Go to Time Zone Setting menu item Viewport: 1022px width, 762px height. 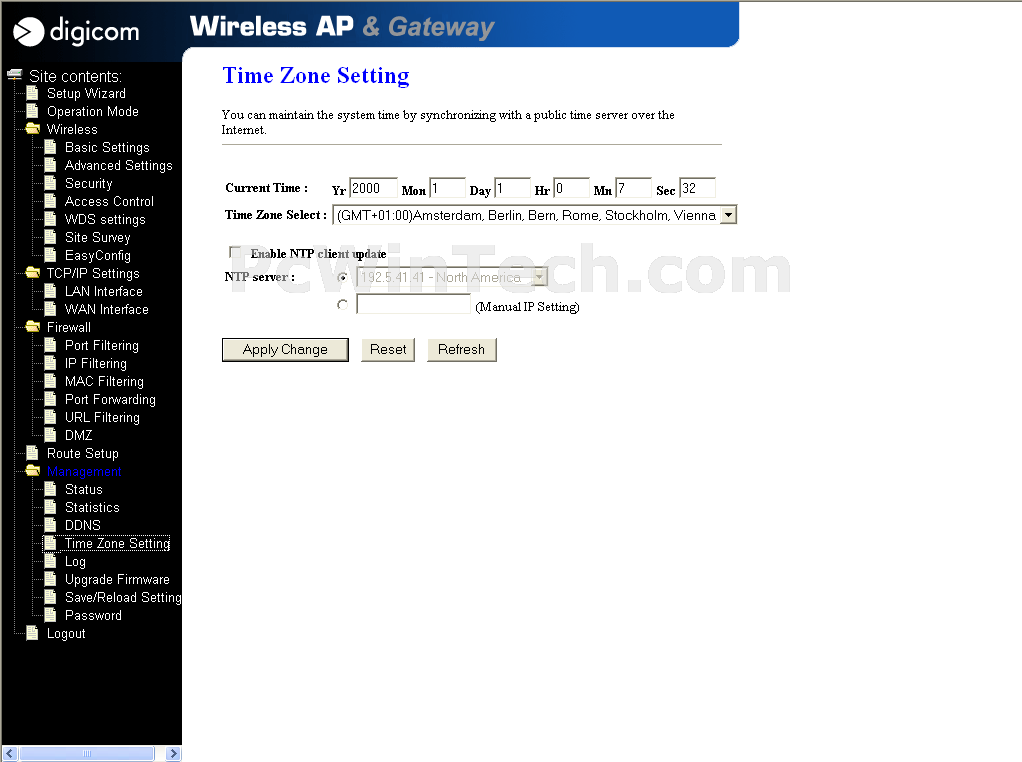(x=117, y=544)
